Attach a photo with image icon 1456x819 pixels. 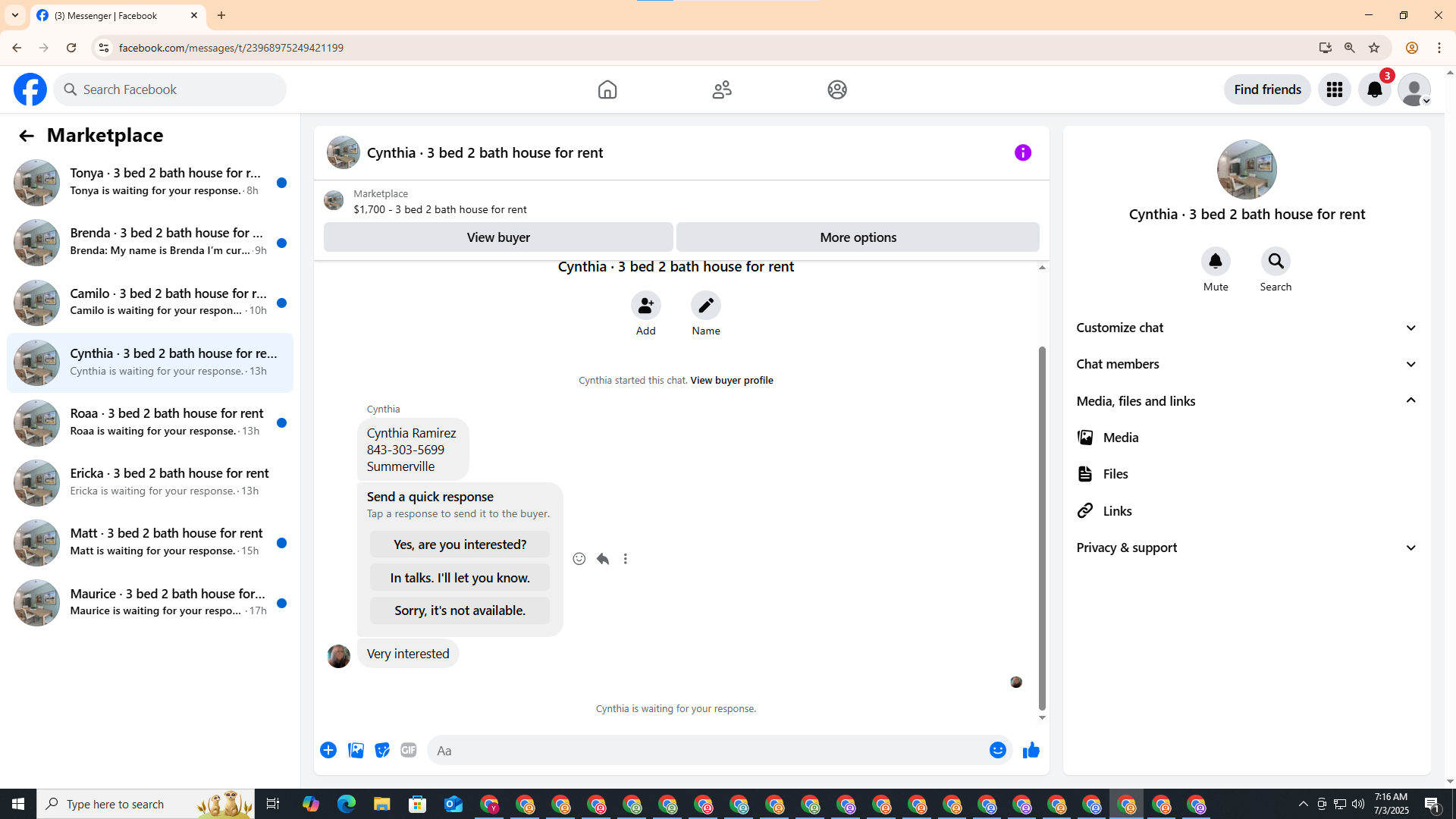356,751
